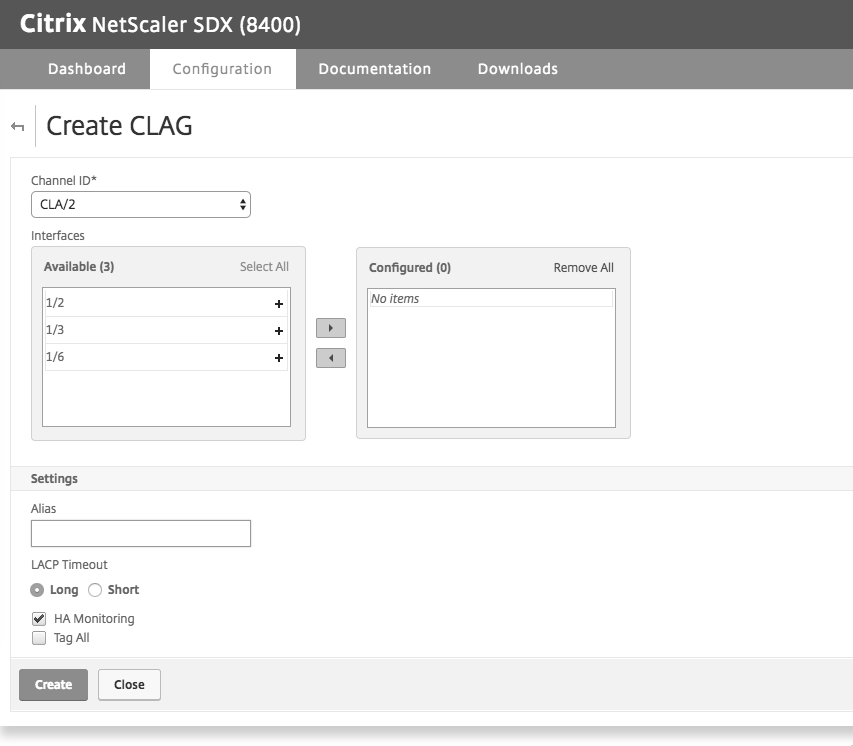Screen dimensions: 853x746
Task: Select the Long LACP timeout option
Action: [37, 590]
